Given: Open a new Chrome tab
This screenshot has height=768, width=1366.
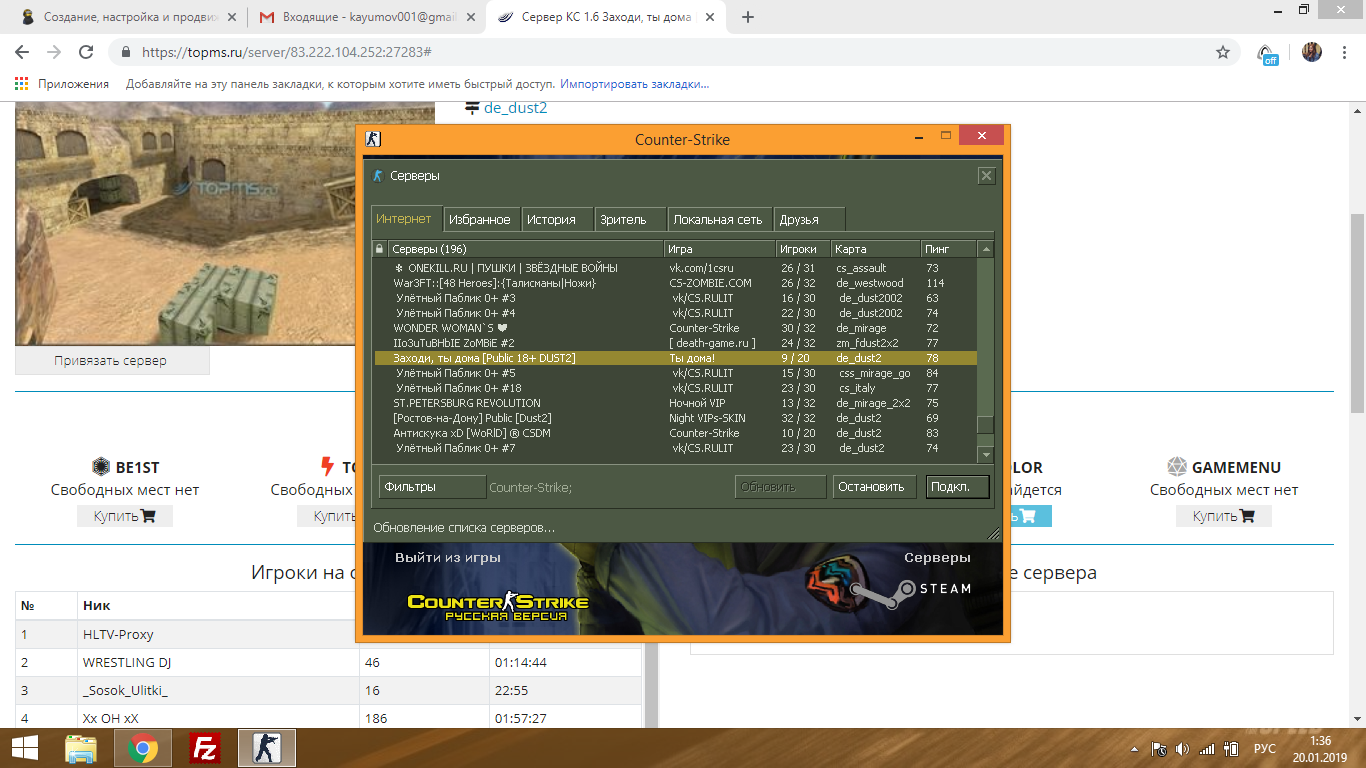Looking at the screenshot, I should (748, 17).
